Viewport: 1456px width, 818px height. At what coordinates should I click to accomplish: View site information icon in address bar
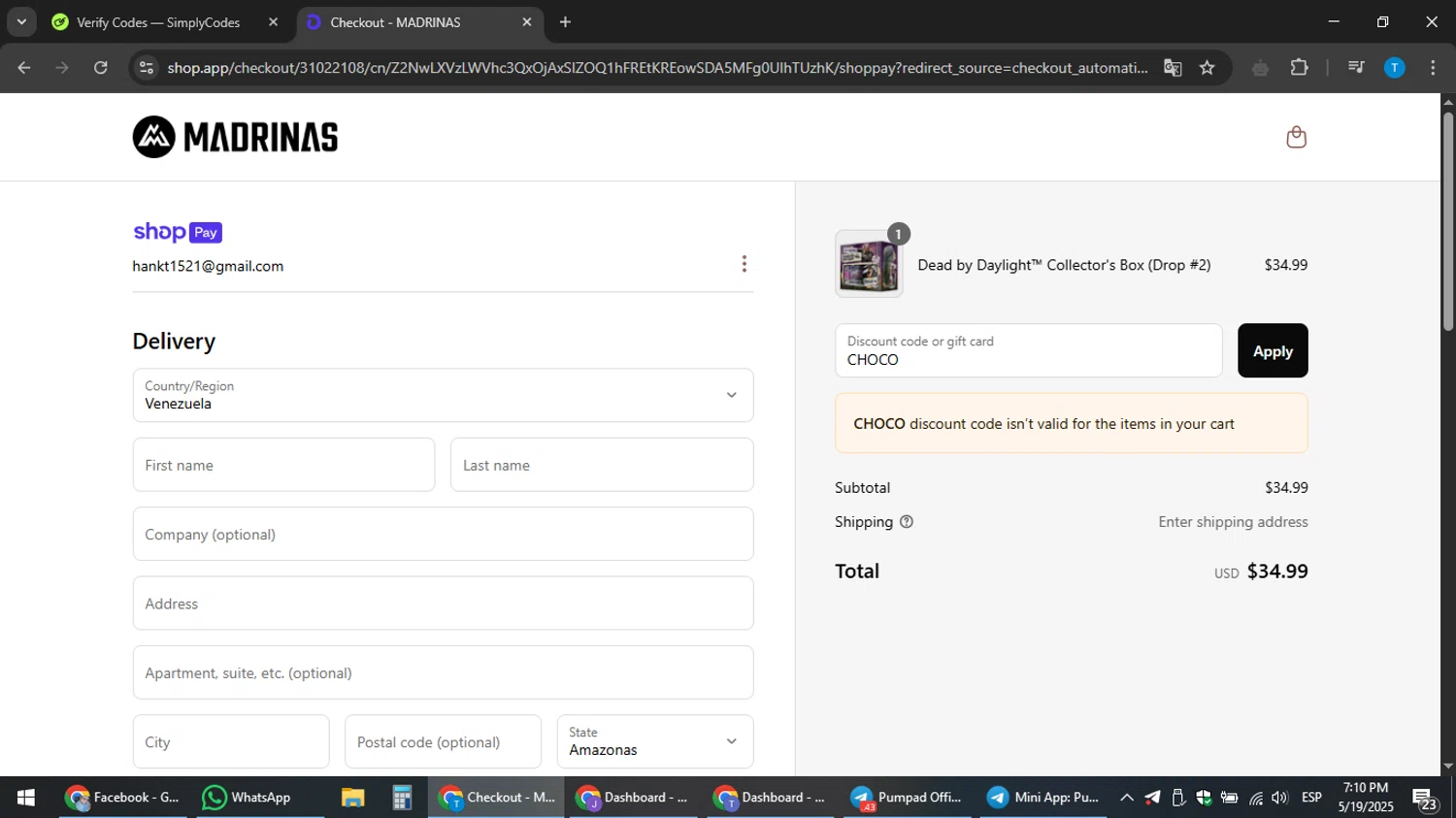pyautogui.click(x=147, y=67)
